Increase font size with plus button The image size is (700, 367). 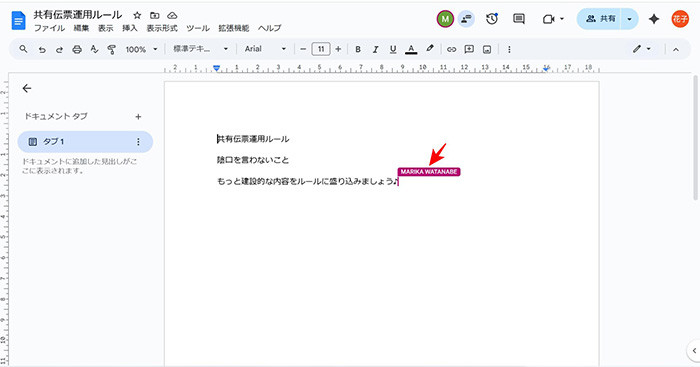tap(338, 49)
